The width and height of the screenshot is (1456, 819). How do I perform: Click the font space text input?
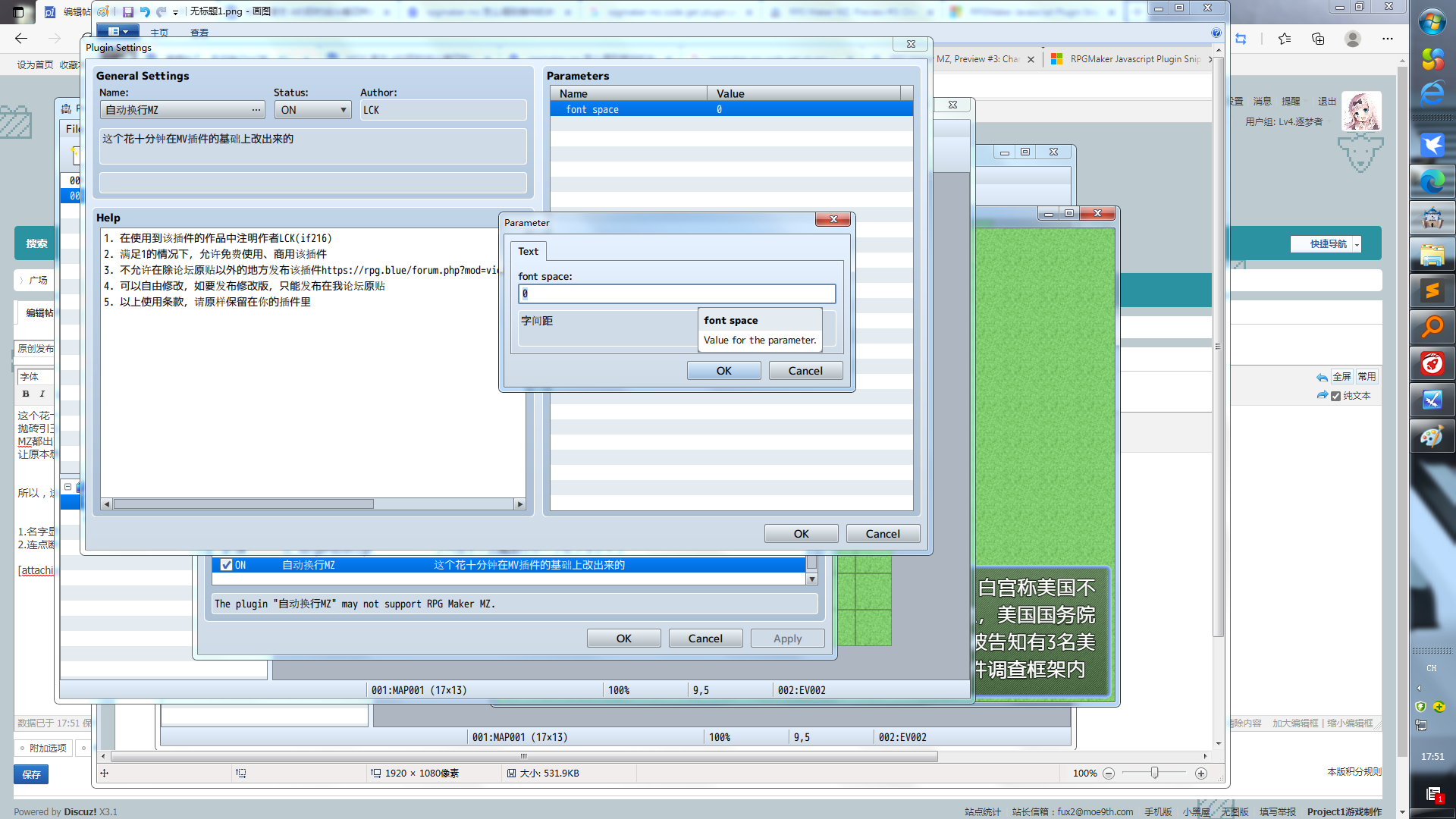(x=676, y=293)
